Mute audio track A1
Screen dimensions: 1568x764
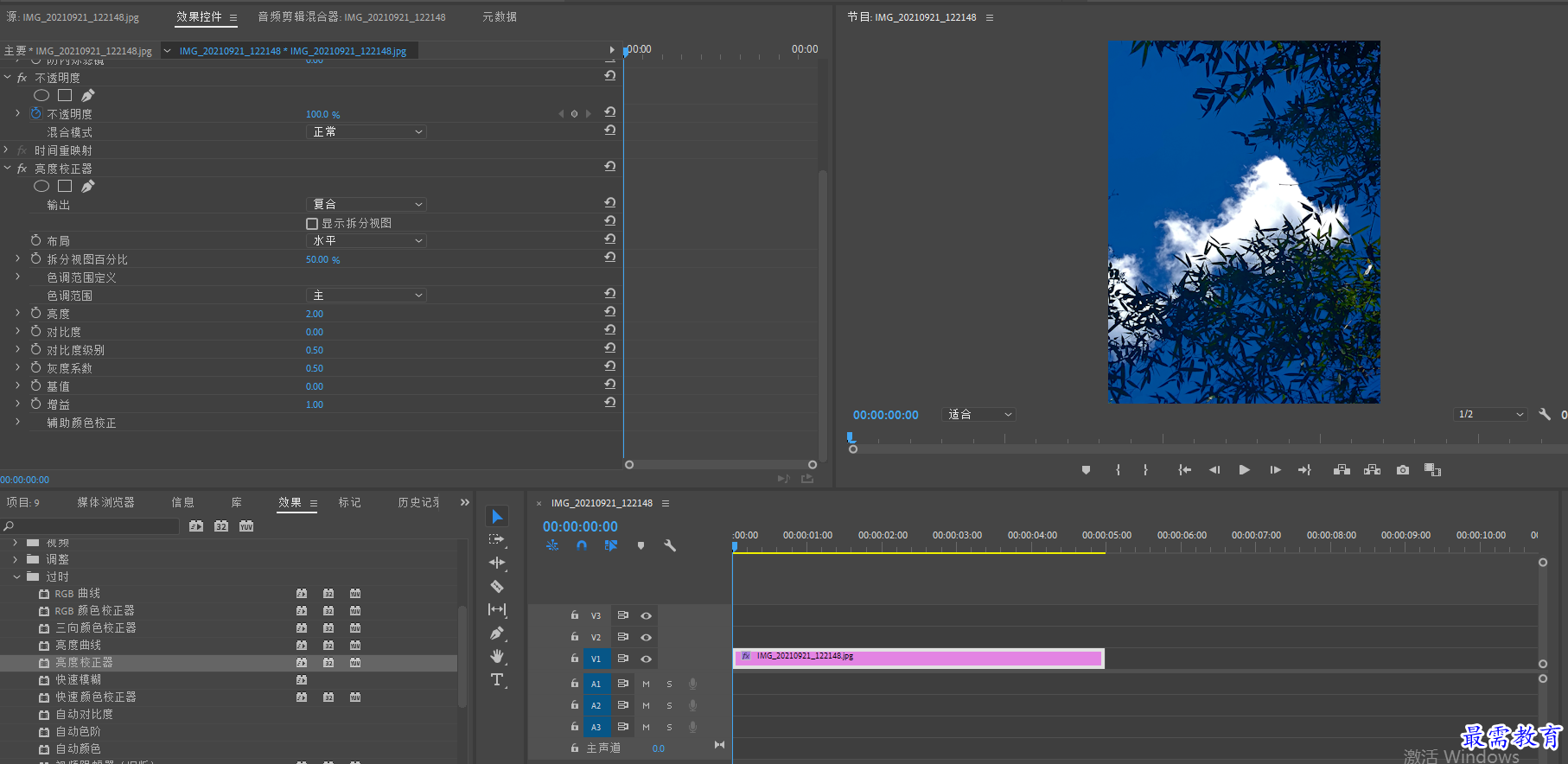646,684
